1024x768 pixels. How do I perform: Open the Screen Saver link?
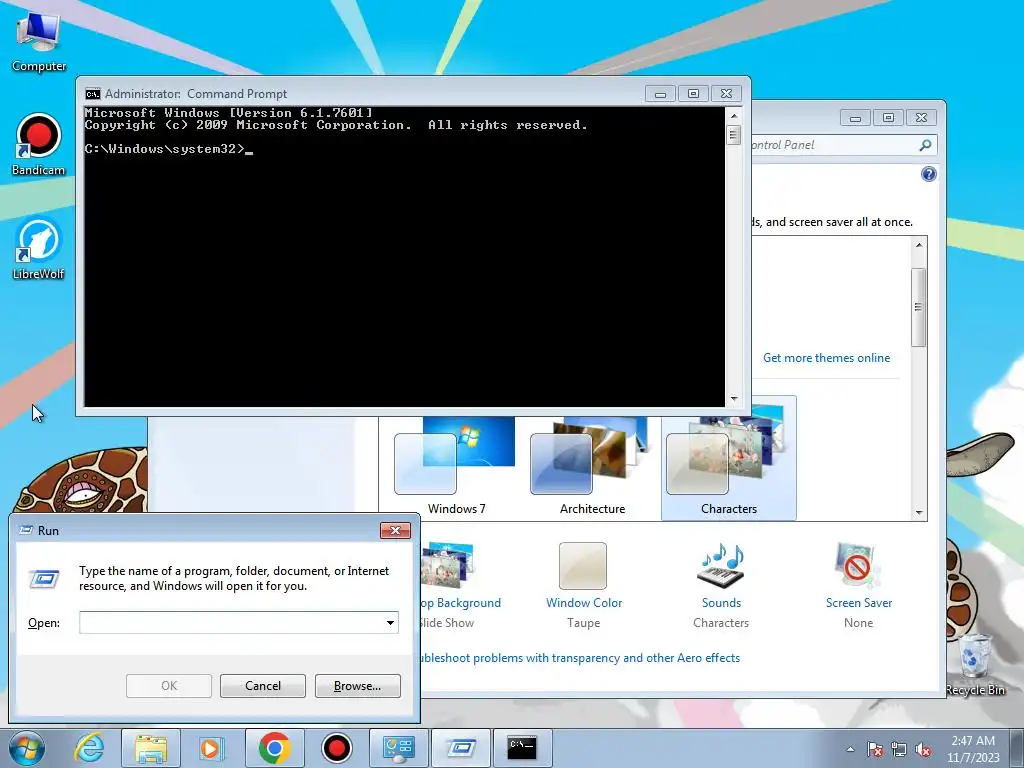click(x=859, y=603)
